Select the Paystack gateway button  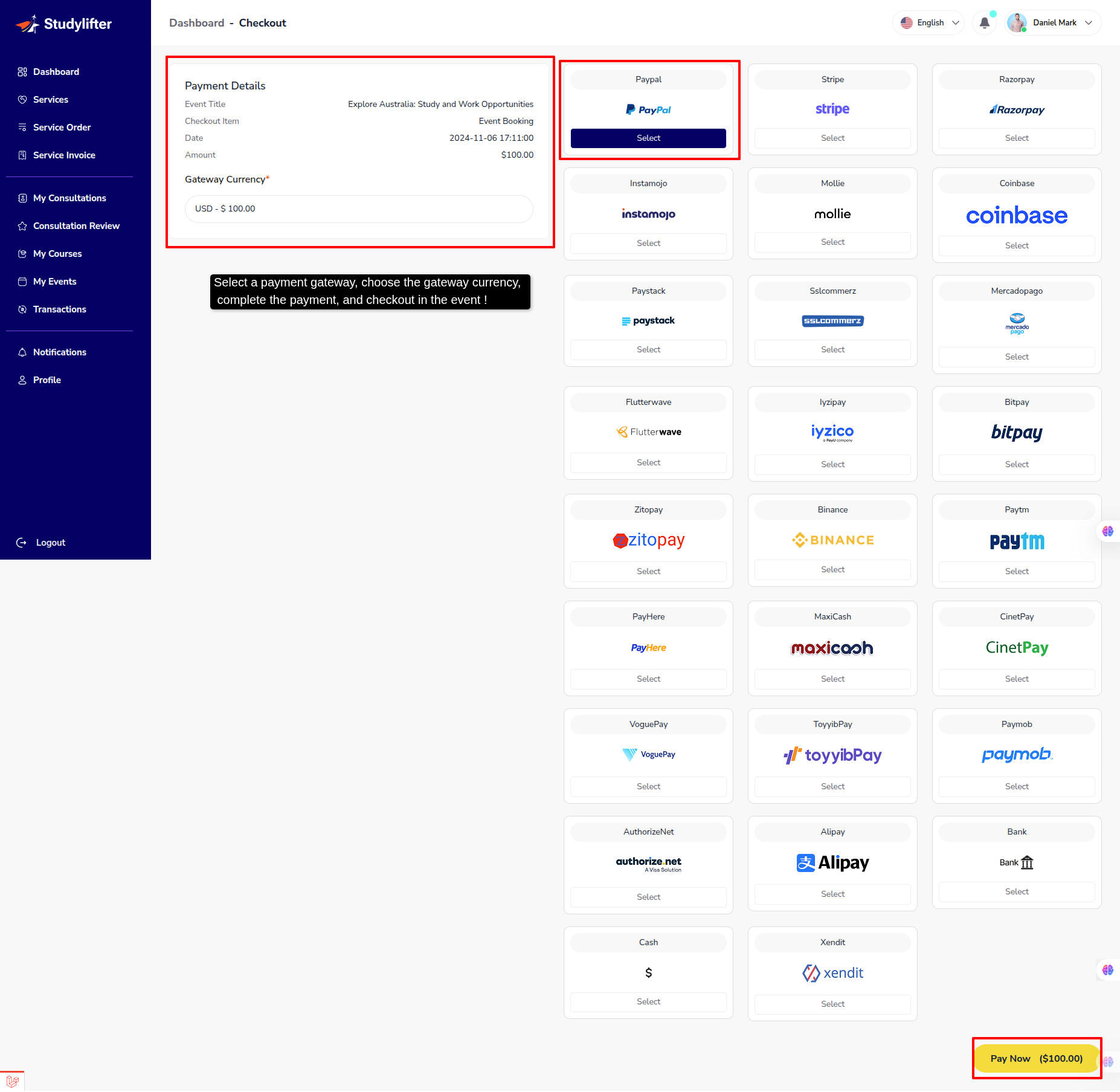point(648,350)
